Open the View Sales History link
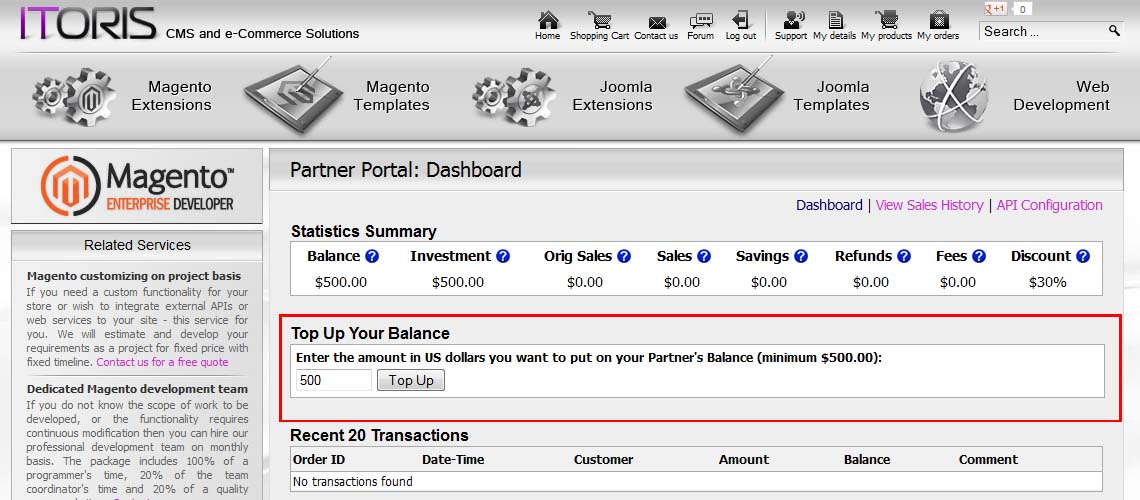The height and width of the screenshot is (500, 1140). click(929, 205)
